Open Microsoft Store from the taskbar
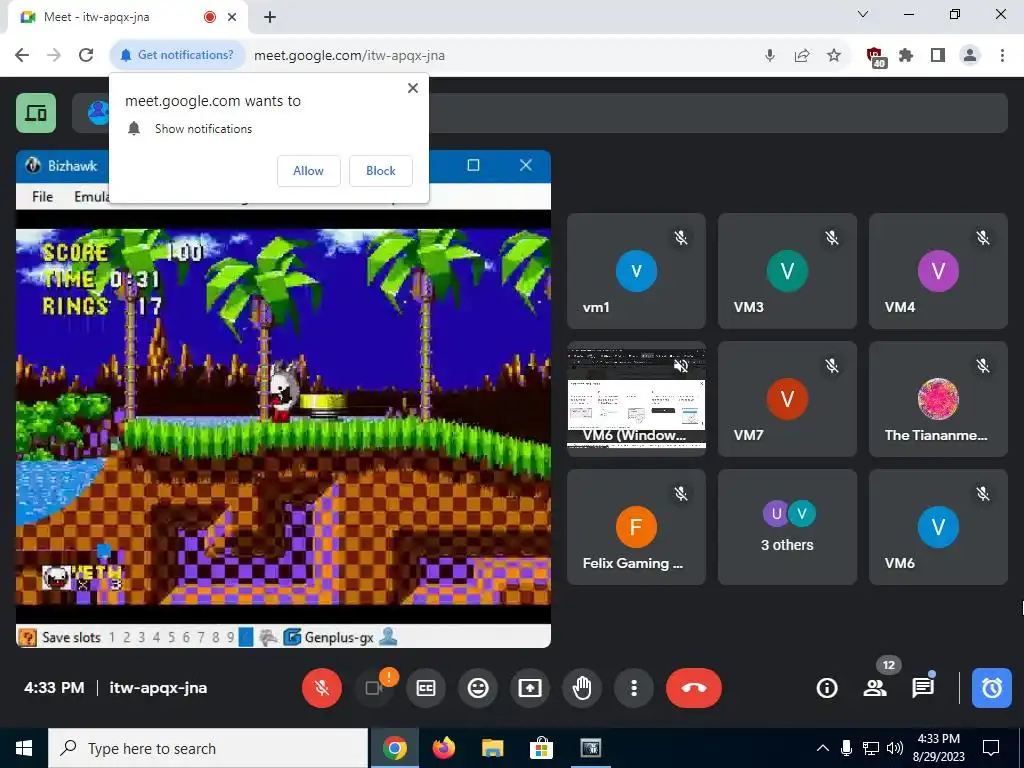The width and height of the screenshot is (1024, 768). (541, 748)
